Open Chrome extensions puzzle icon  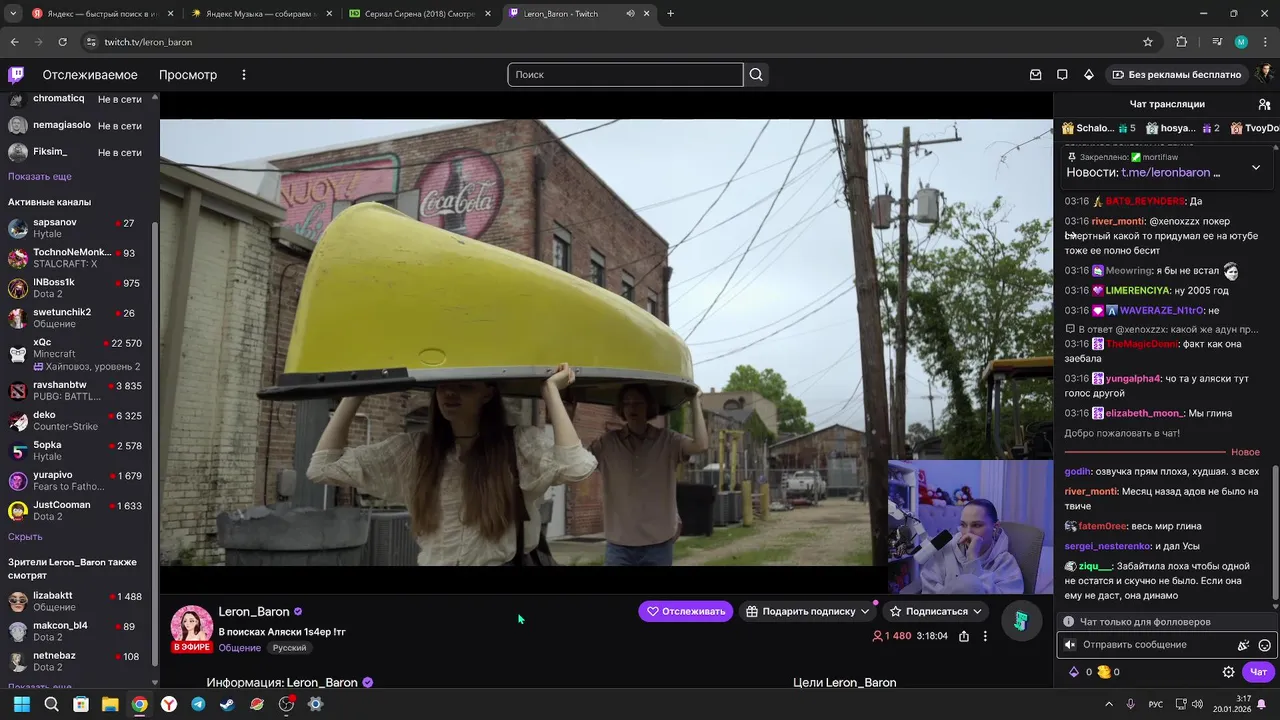(1182, 42)
